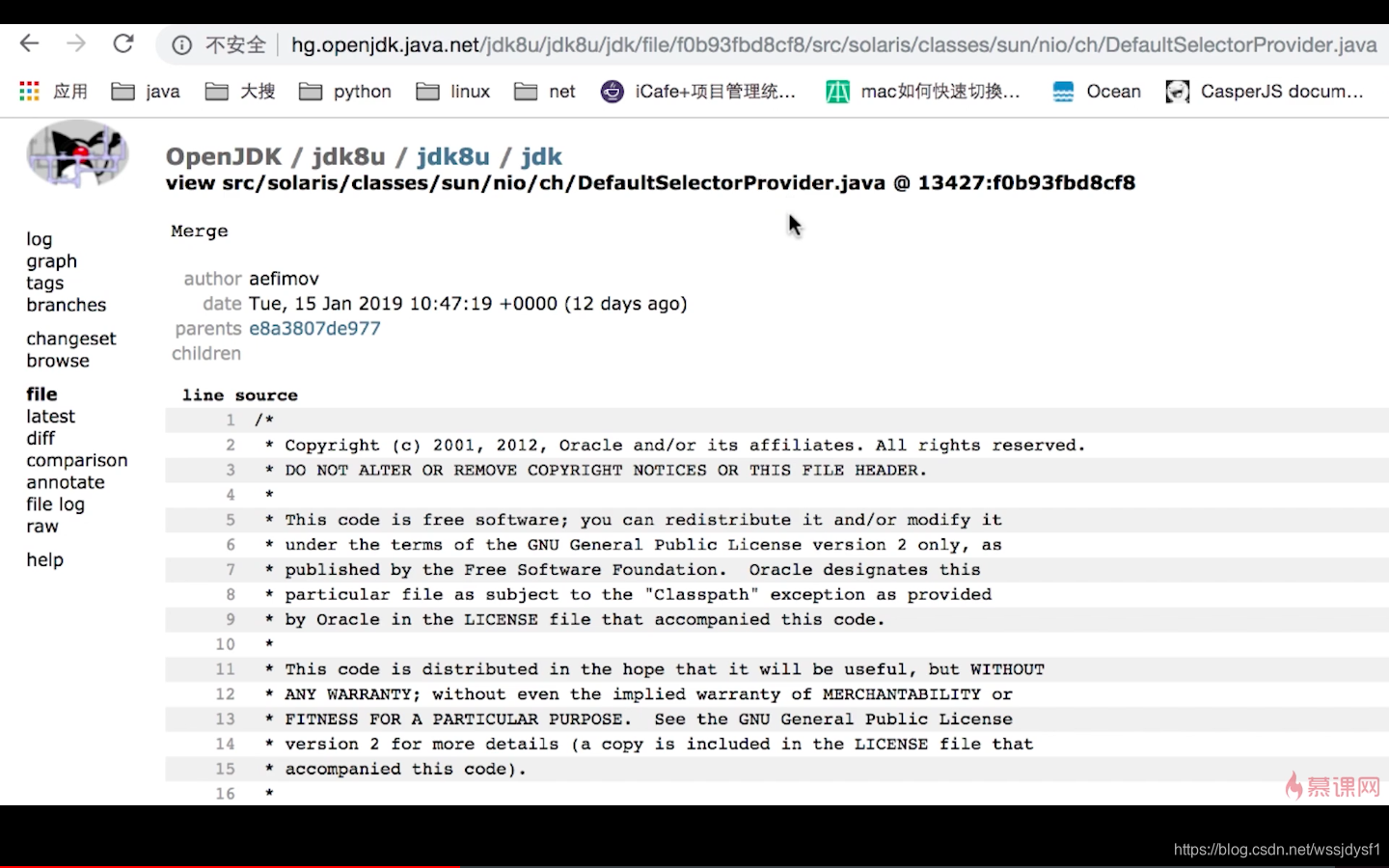The image size is (1389, 868).
Task: Click the browser back arrow
Action: pyautogui.click(x=29, y=43)
